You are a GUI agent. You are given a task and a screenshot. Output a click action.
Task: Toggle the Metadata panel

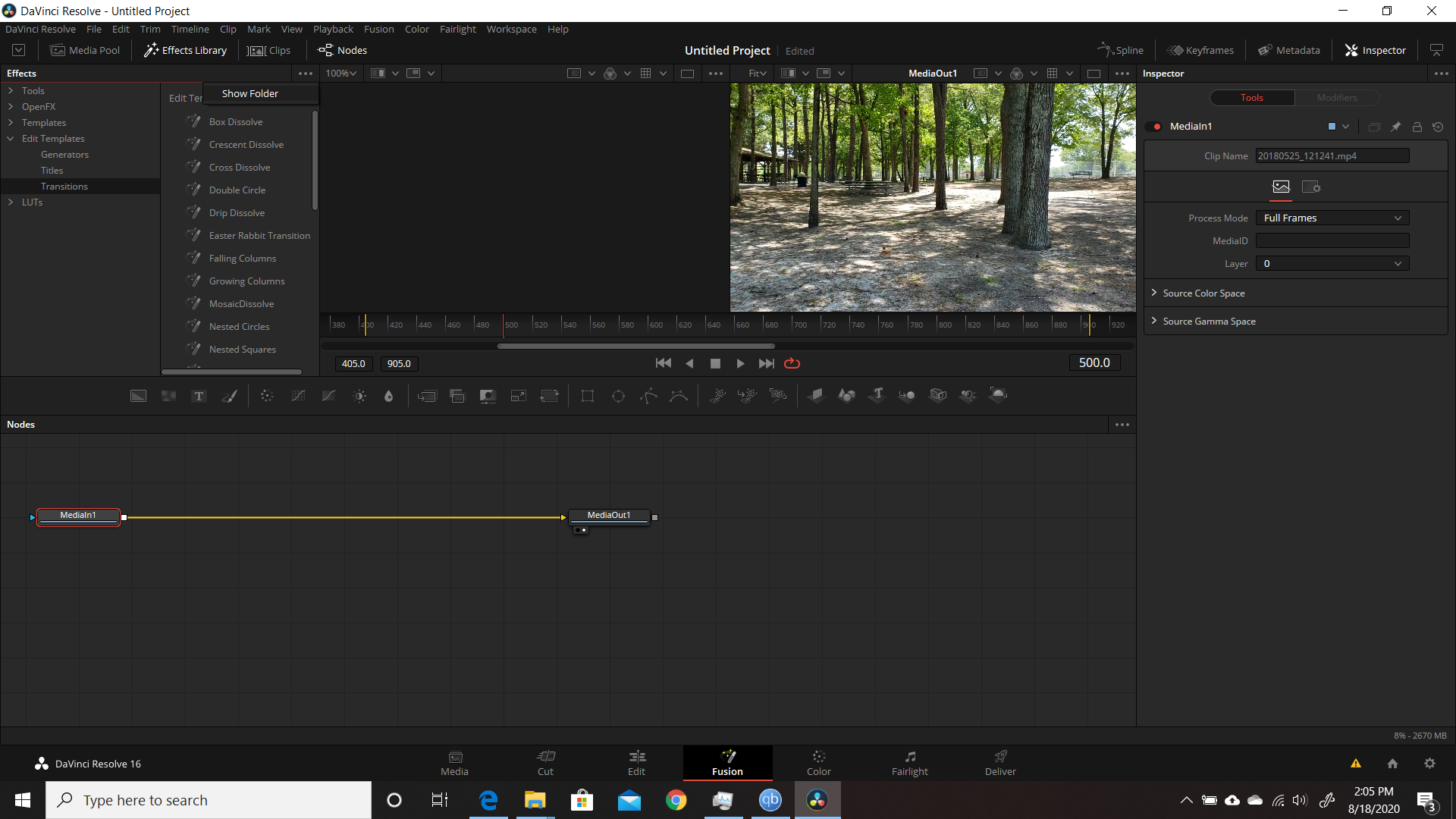click(1289, 50)
